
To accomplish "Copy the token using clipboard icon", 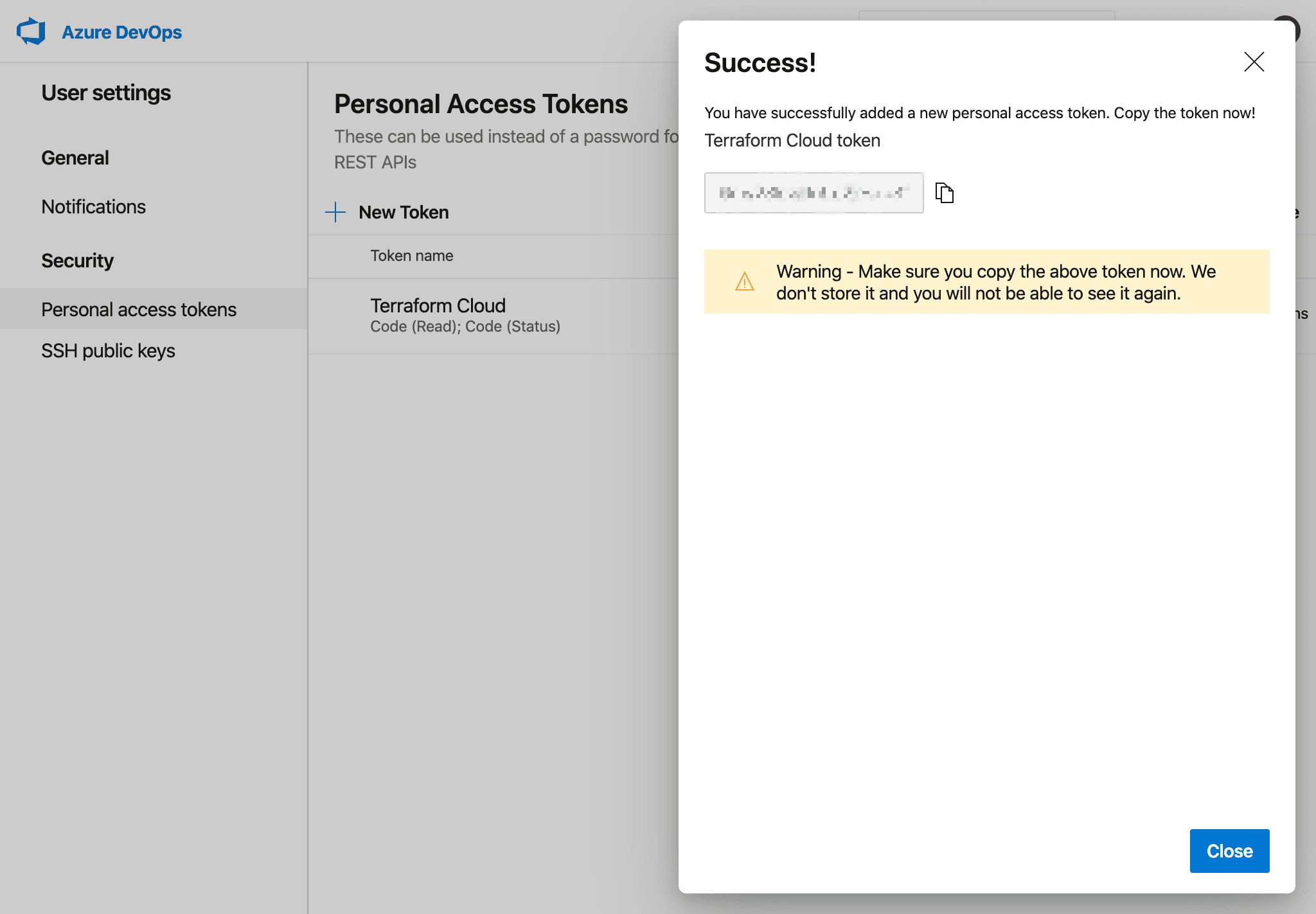I will 944,193.
